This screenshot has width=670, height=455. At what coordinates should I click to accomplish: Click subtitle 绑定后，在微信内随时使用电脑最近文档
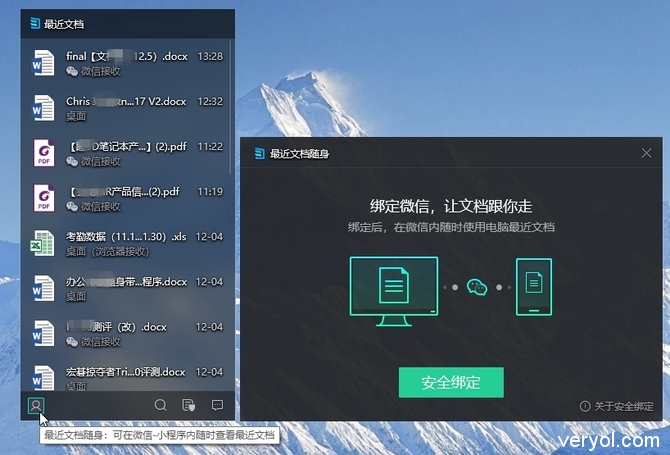click(x=451, y=227)
